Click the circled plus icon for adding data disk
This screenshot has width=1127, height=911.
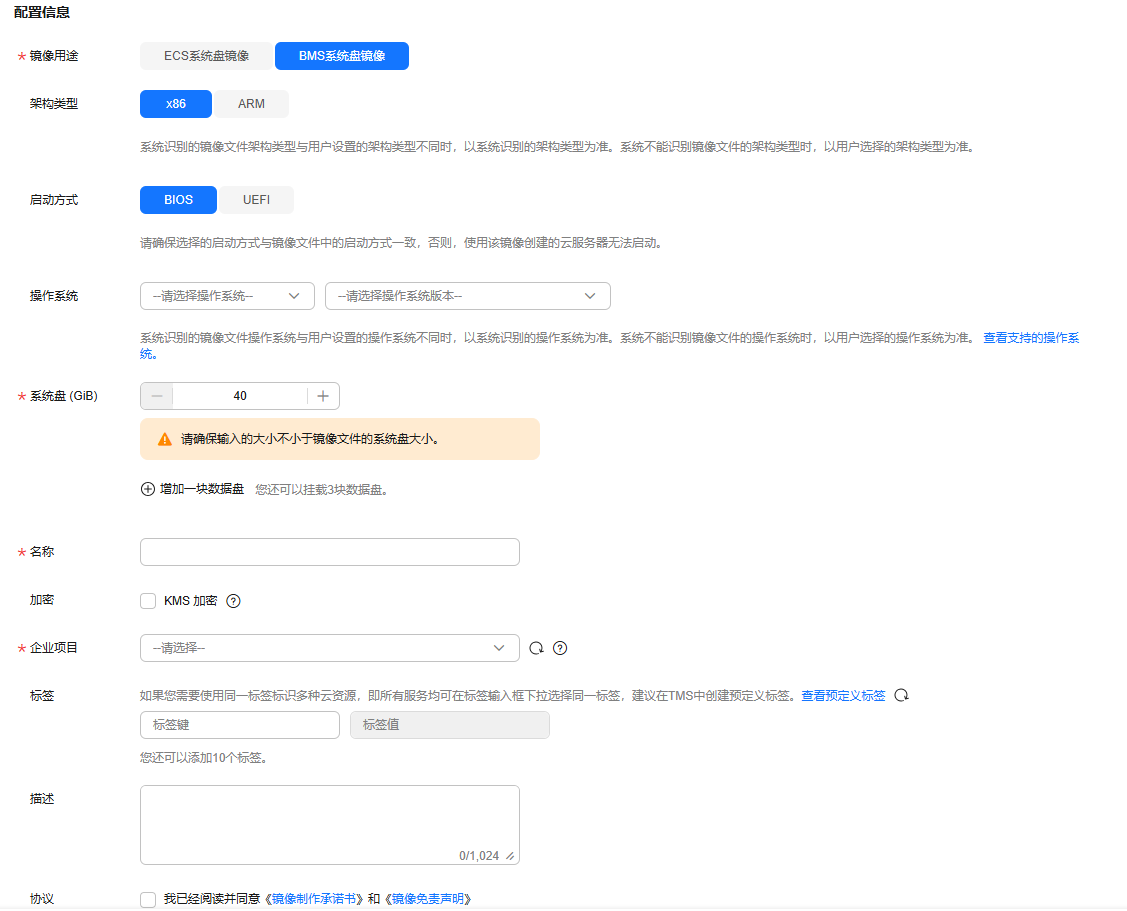point(147,490)
